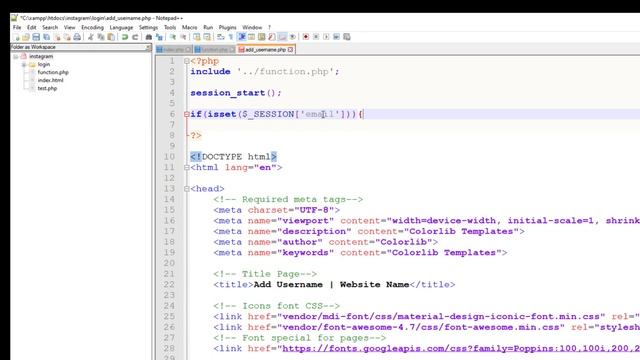Open the Edit menu
Image resolution: width=640 pixels, height=360 pixels.
[31, 27]
